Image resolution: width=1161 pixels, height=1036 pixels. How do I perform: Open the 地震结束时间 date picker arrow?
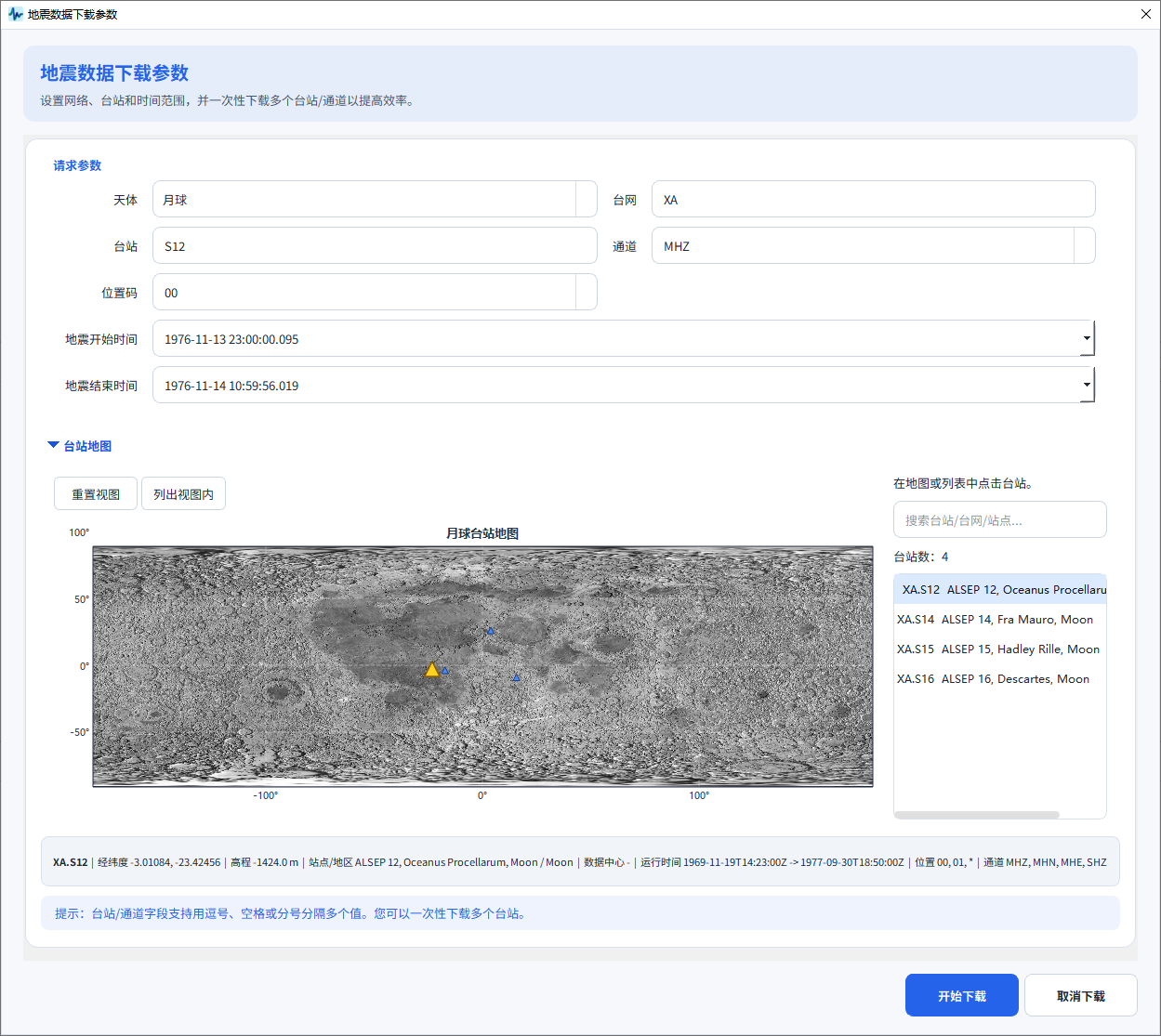[1087, 385]
